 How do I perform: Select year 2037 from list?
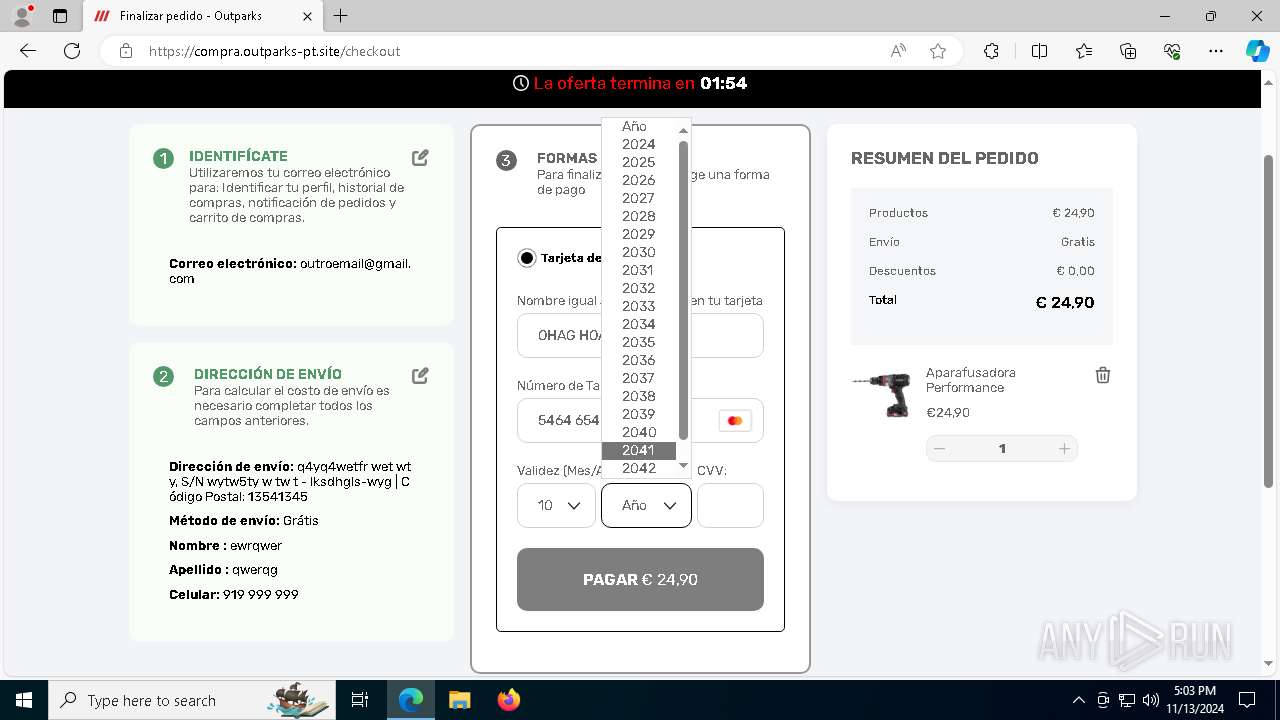click(639, 378)
